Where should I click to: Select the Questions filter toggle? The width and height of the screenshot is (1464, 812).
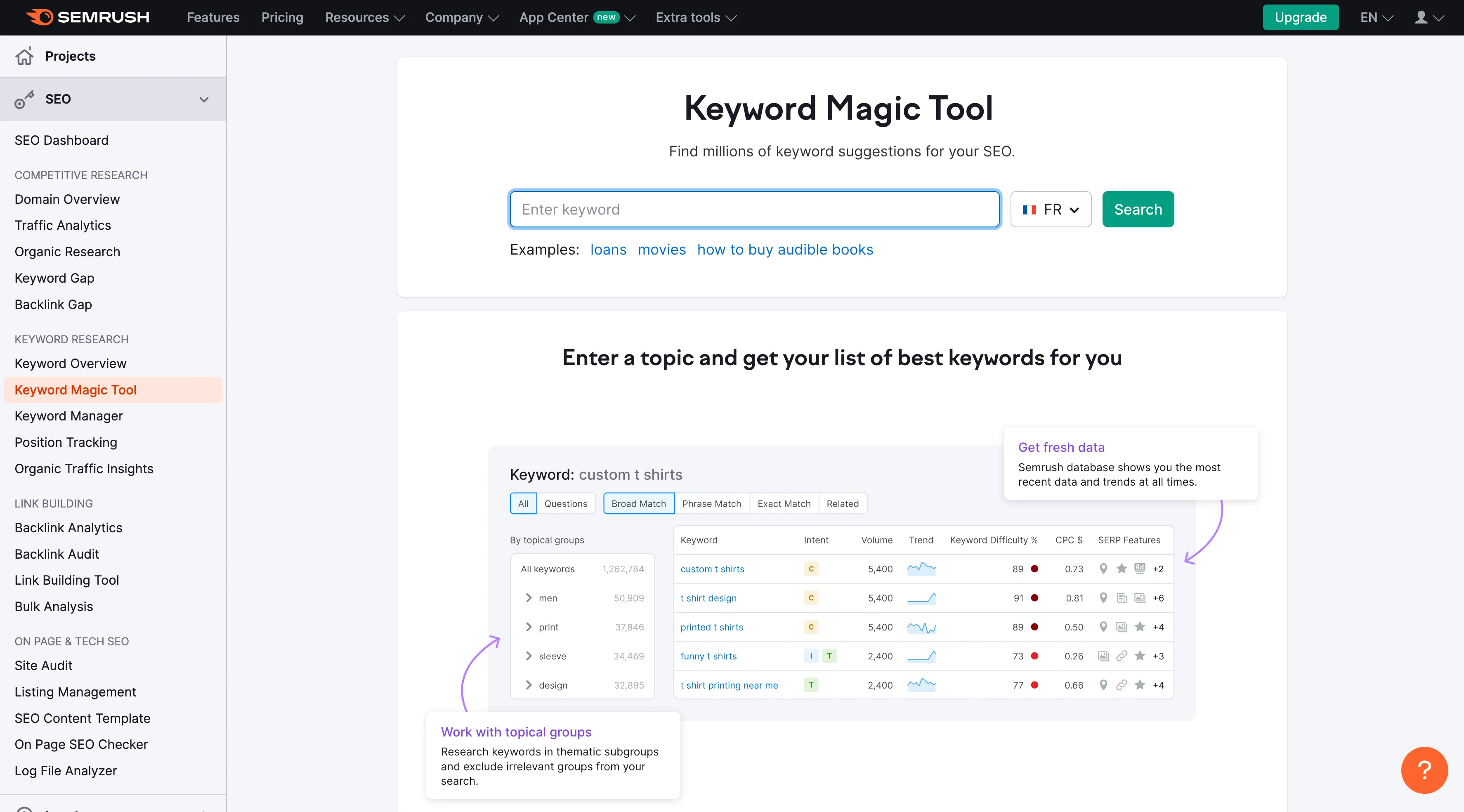(x=565, y=503)
